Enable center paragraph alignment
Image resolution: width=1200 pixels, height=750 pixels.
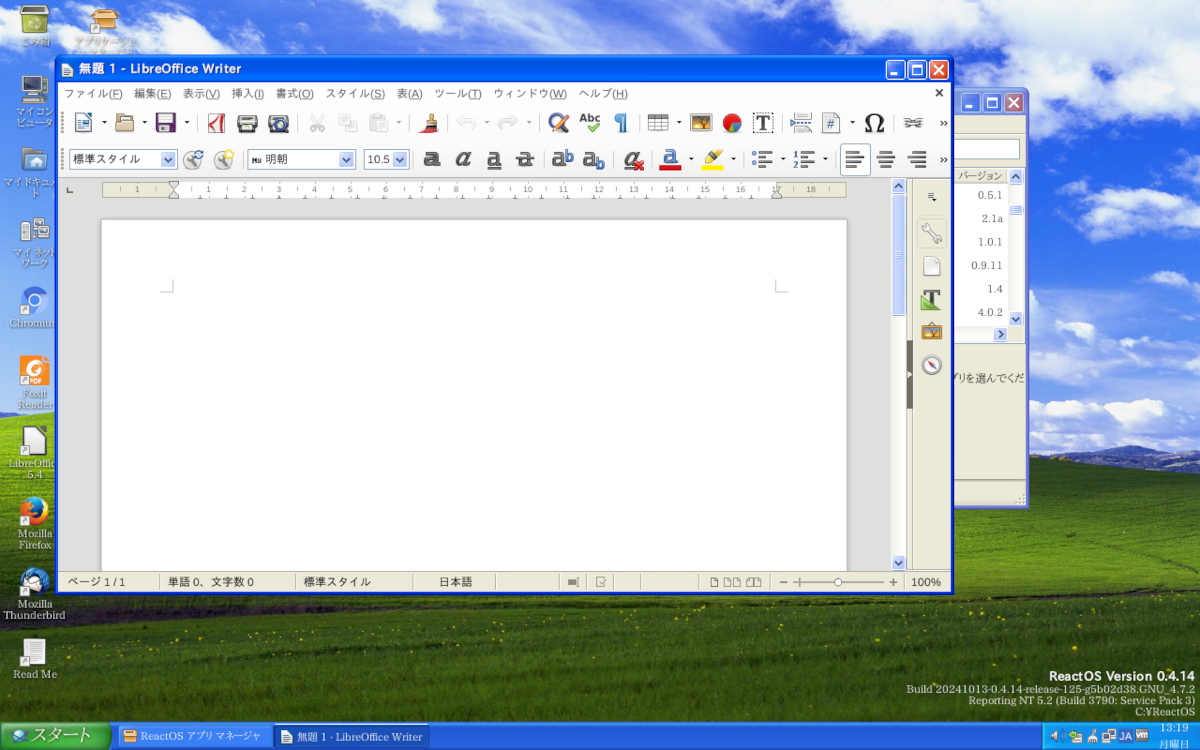tap(886, 159)
